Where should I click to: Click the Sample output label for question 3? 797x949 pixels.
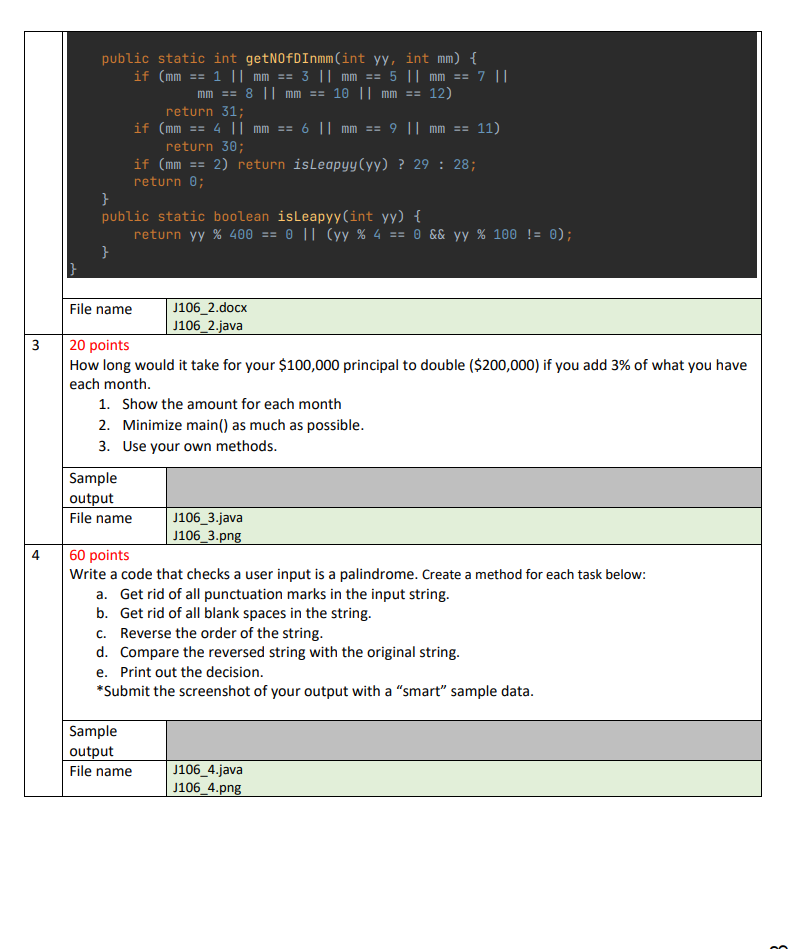tap(93, 488)
